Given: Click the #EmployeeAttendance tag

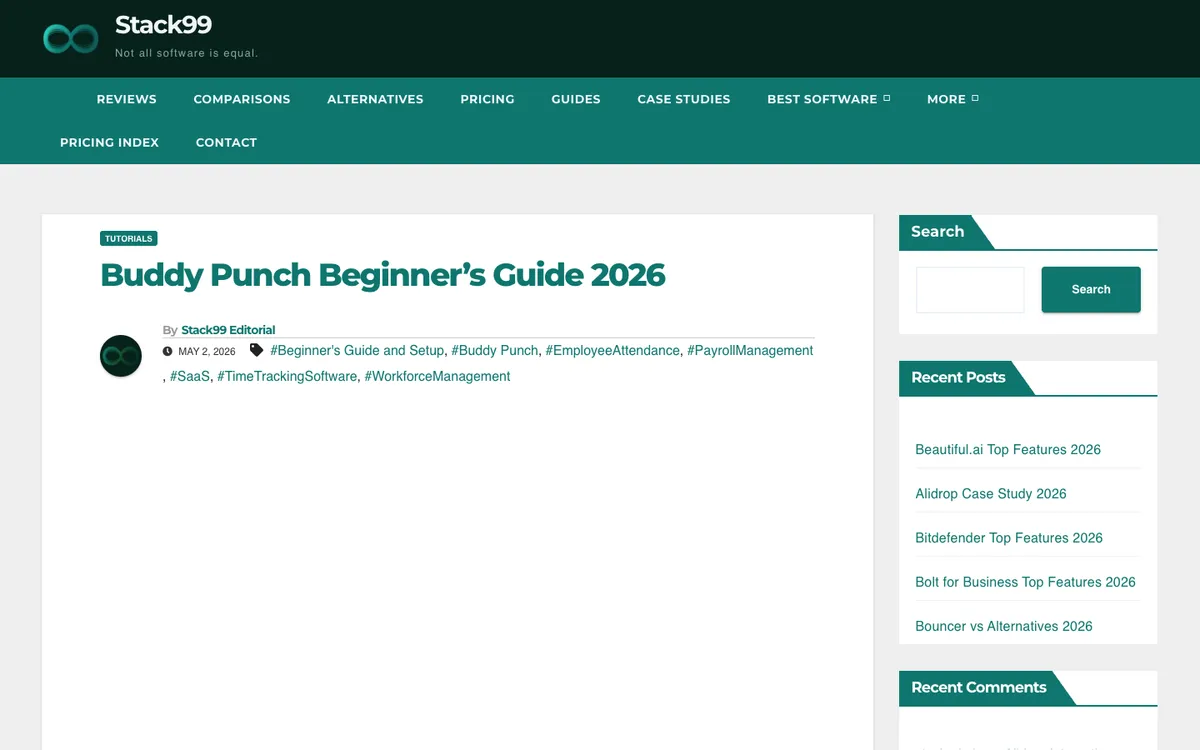Looking at the screenshot, I should click(x=613, y=350).
